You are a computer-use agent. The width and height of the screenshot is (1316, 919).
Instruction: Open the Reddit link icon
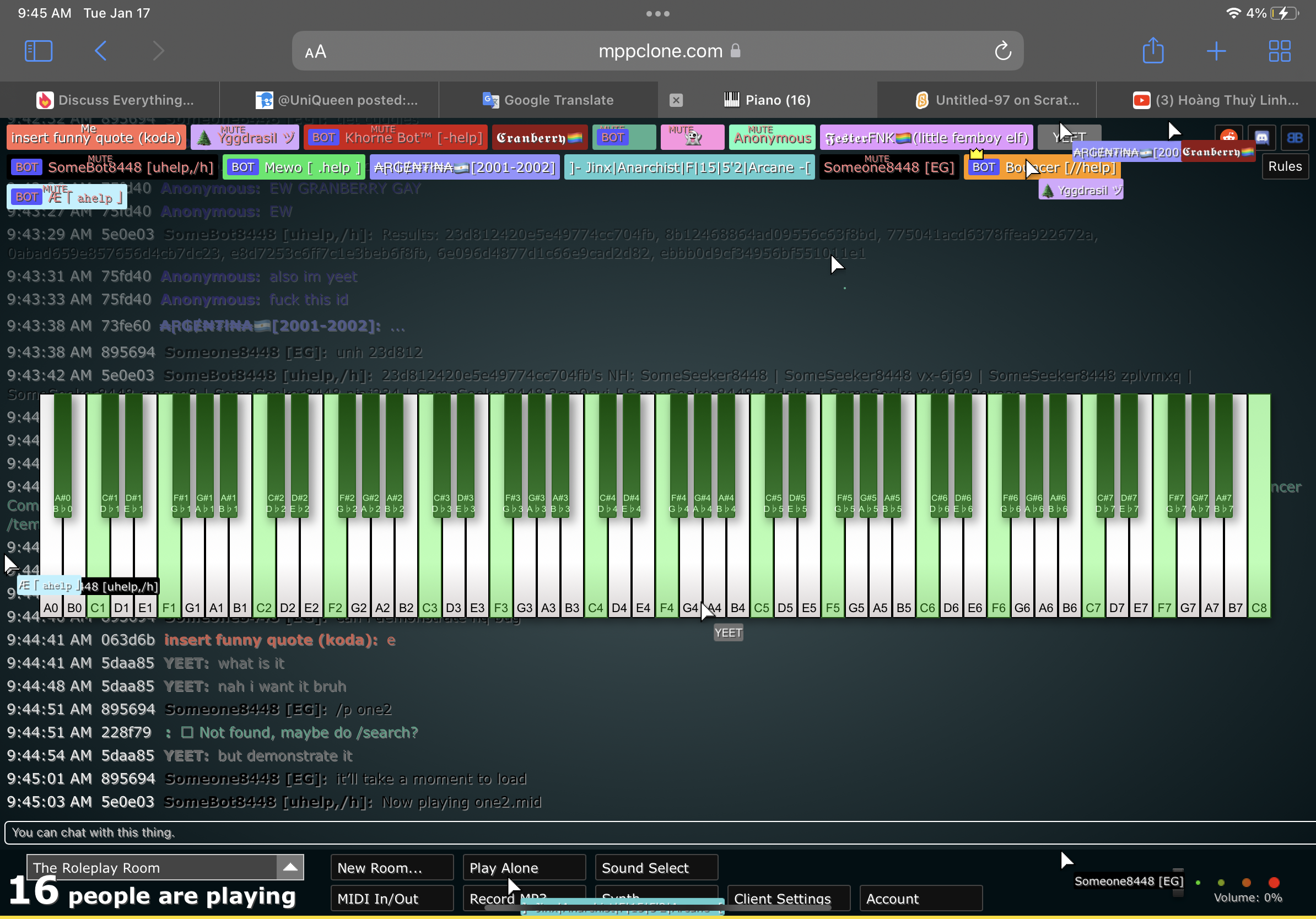(x=1228, y=137)
